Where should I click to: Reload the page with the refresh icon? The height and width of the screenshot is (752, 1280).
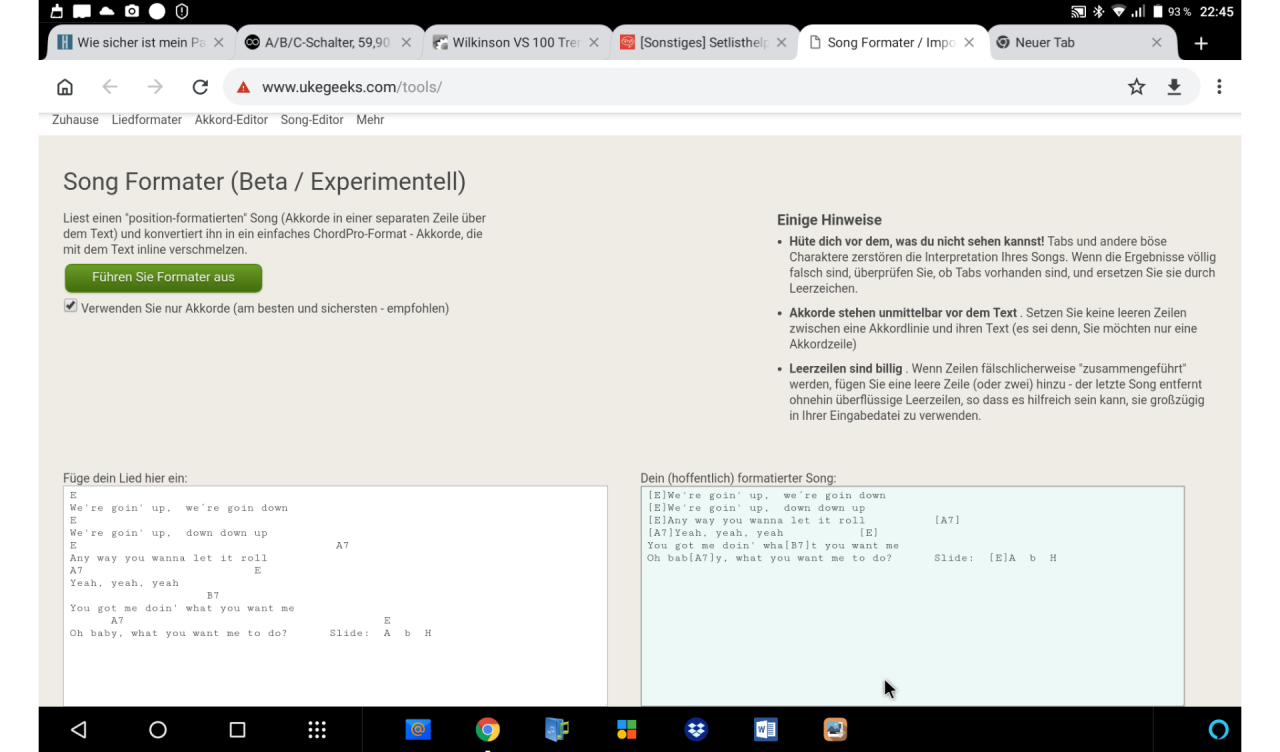coord(200,87)
